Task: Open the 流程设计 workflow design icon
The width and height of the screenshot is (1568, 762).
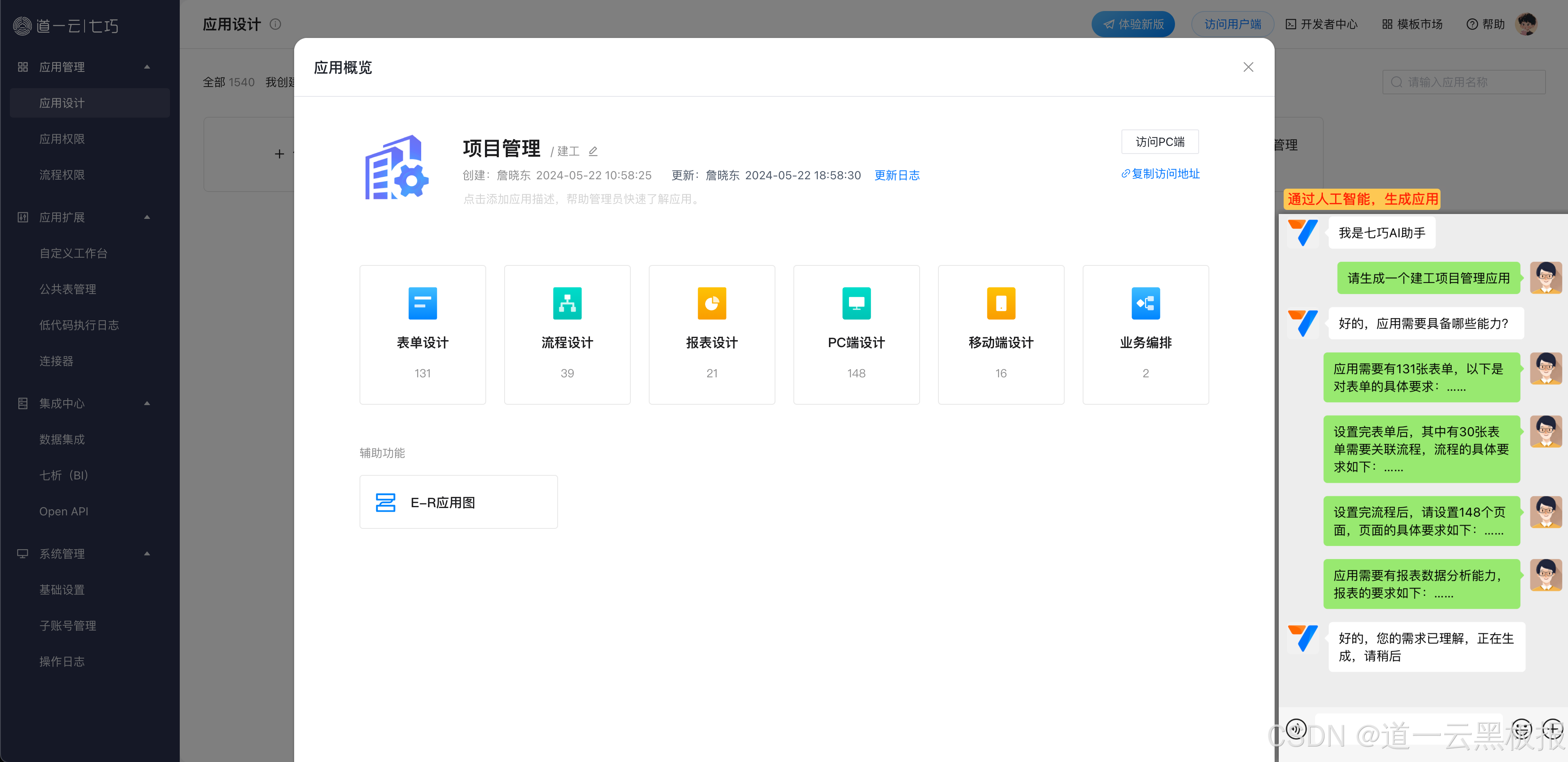Action: point(567,303)
